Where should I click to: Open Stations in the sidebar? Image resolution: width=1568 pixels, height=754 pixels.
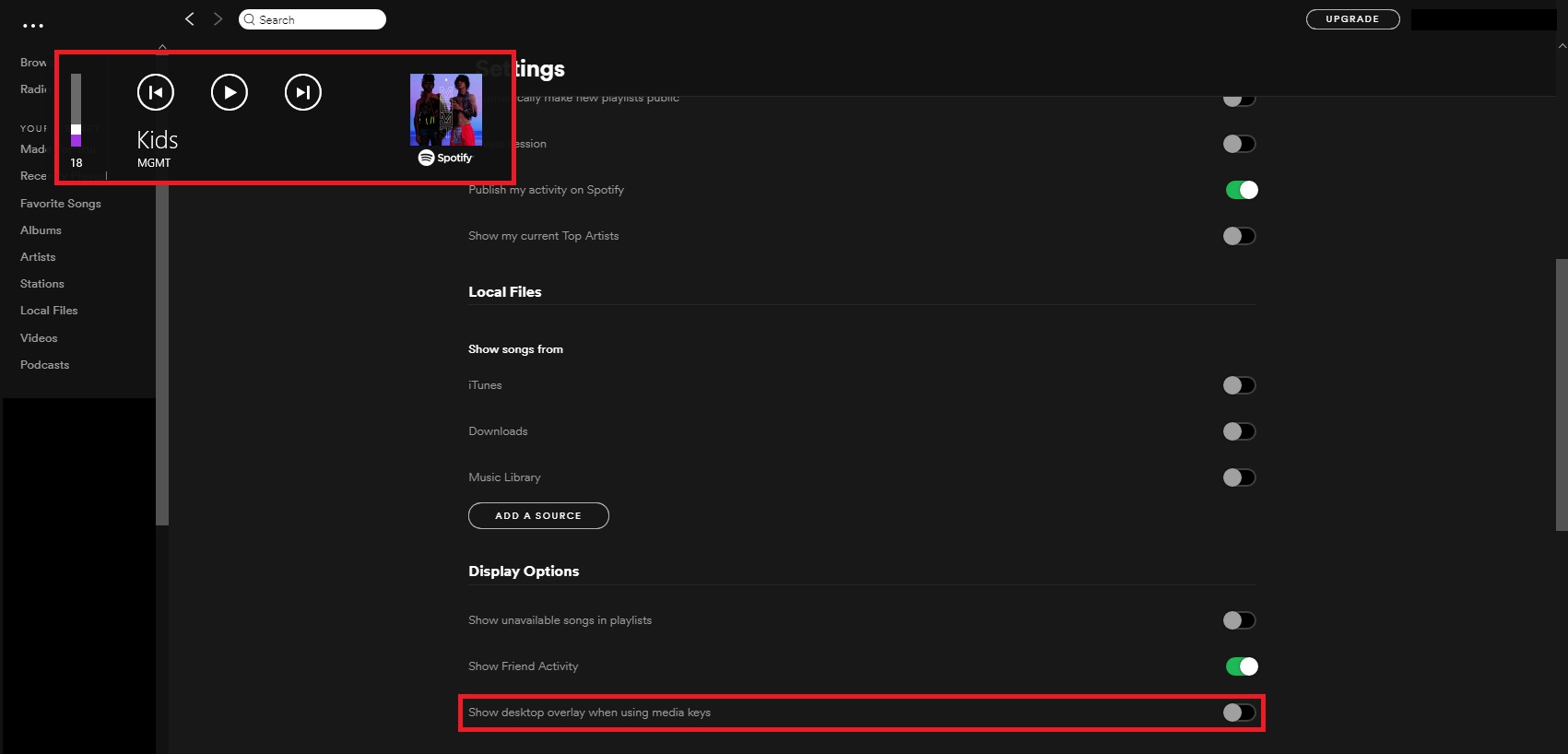tap(42, 284)
